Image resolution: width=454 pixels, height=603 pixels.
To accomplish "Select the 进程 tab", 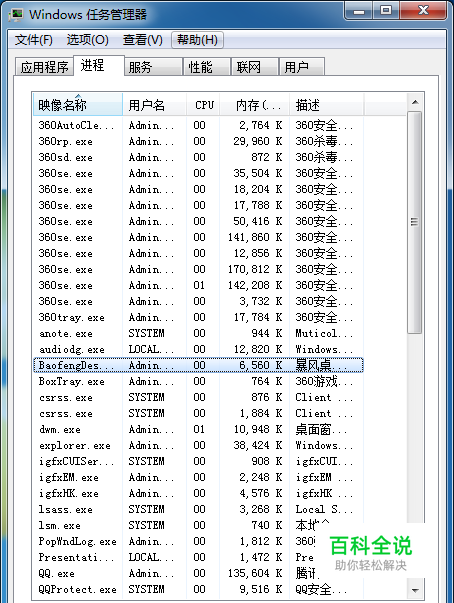I will tap(99, 65).
